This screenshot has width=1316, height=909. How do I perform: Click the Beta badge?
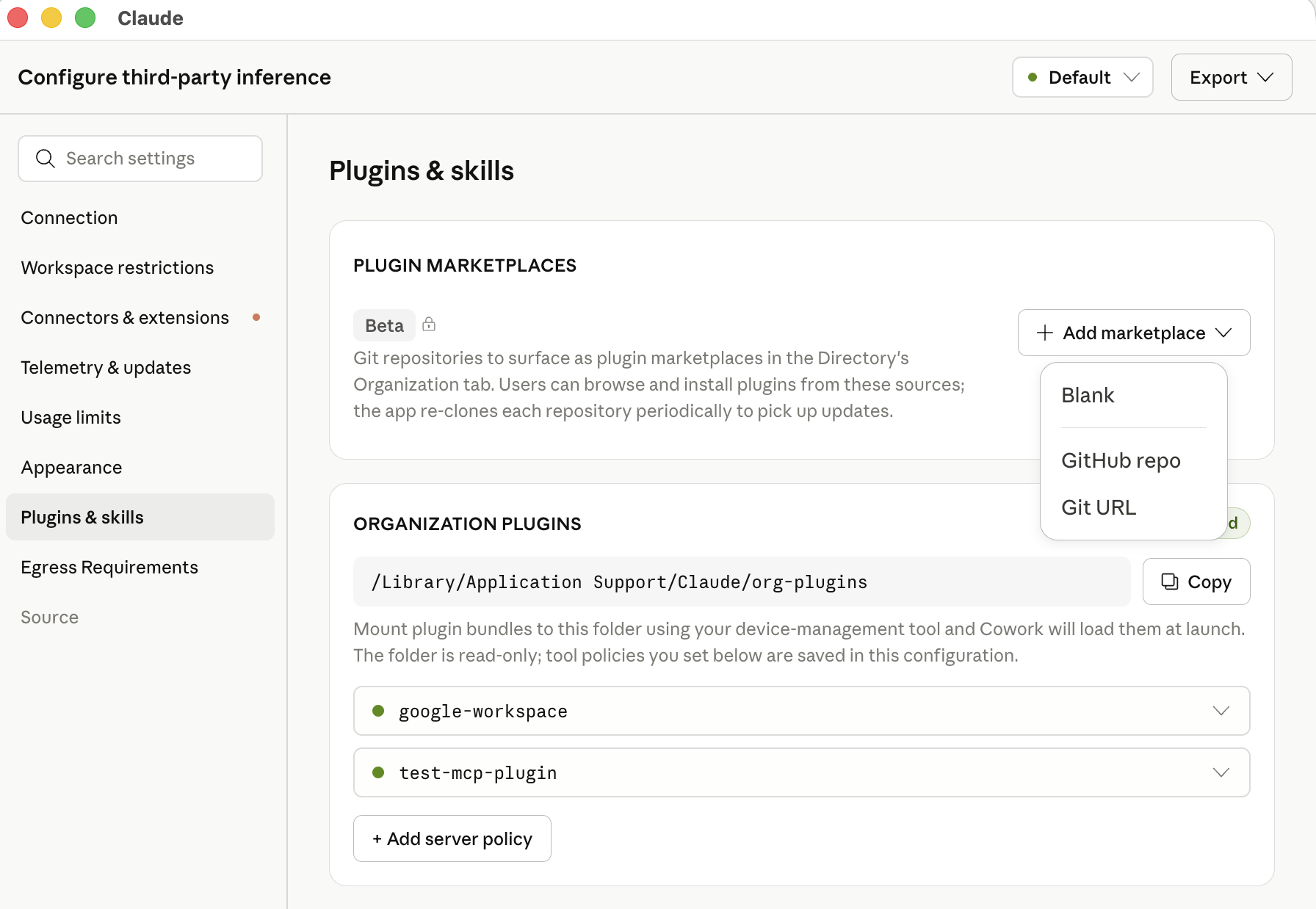(384, 325)
